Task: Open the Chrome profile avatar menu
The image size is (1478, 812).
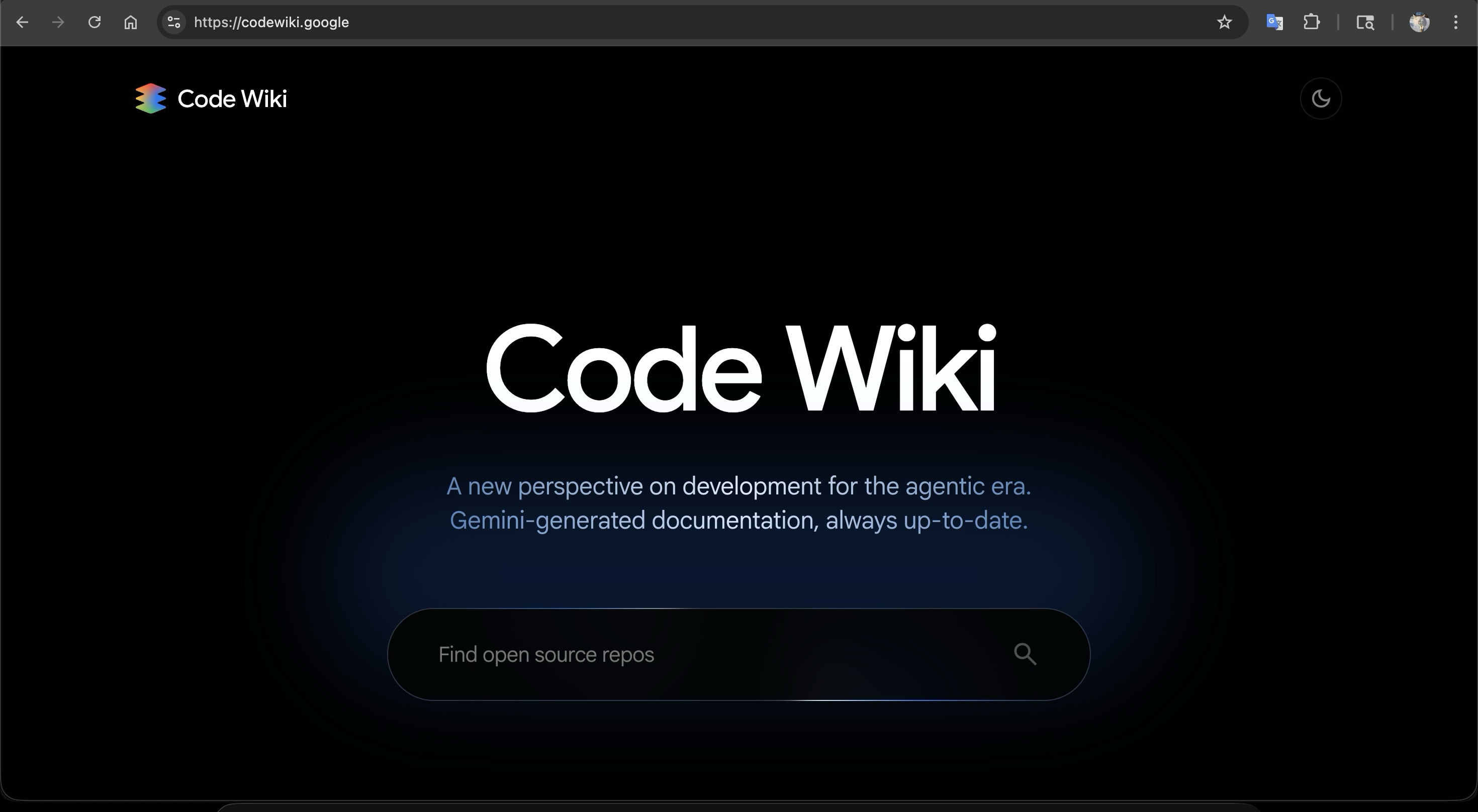Action: pos(1419,23)
